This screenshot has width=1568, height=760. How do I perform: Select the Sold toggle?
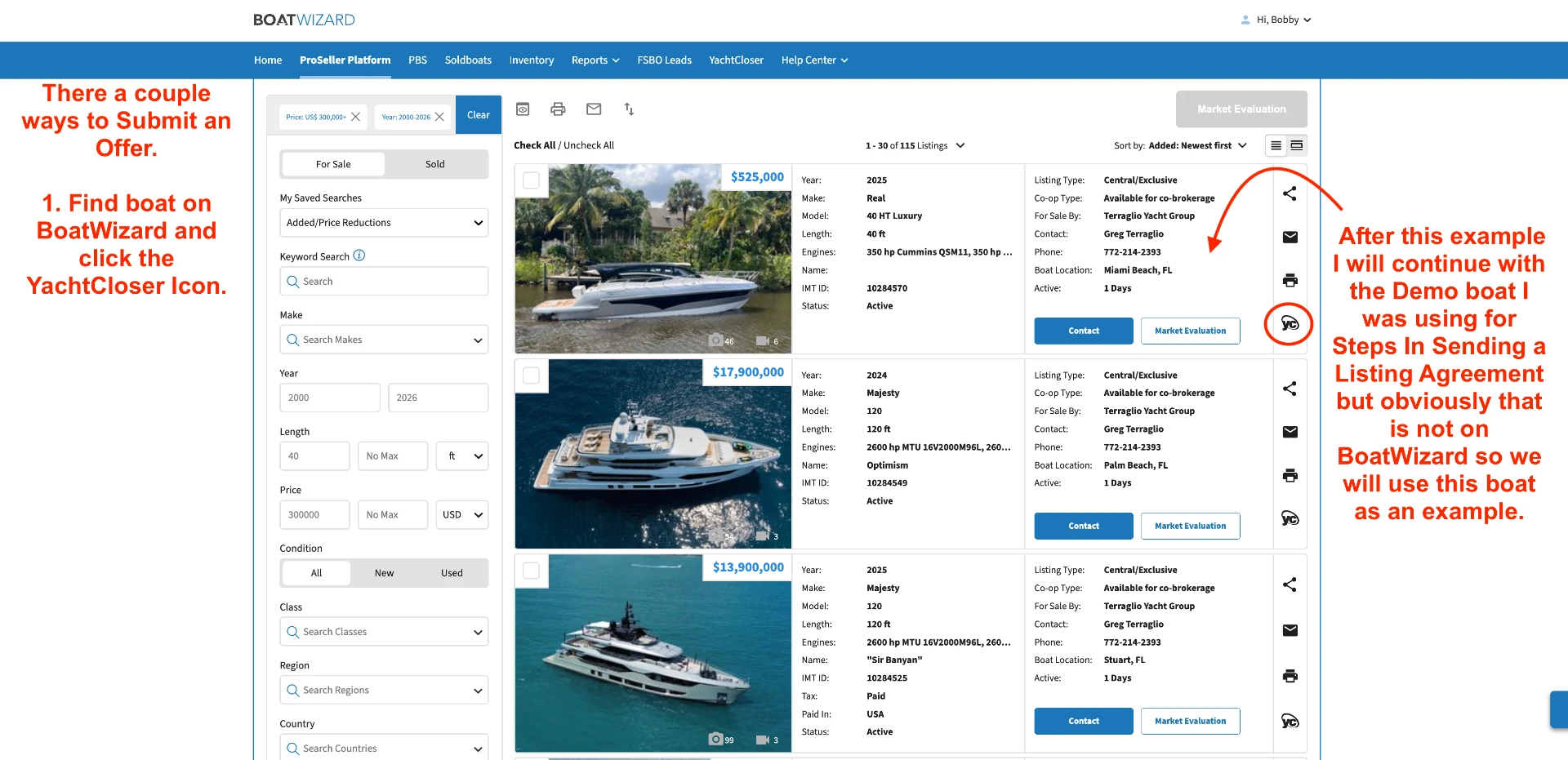[435, 164]
